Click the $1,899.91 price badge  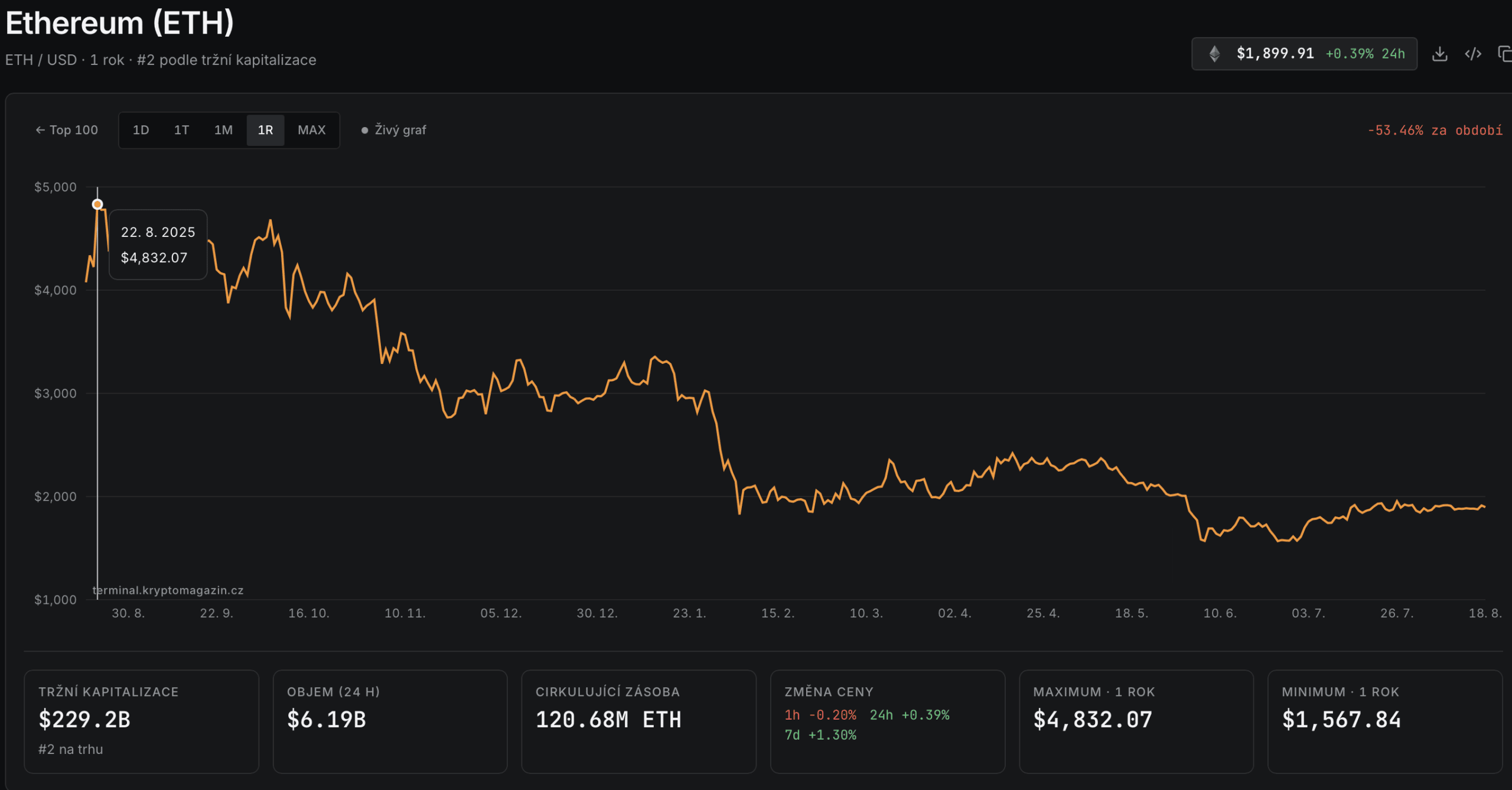point(1304,54)
